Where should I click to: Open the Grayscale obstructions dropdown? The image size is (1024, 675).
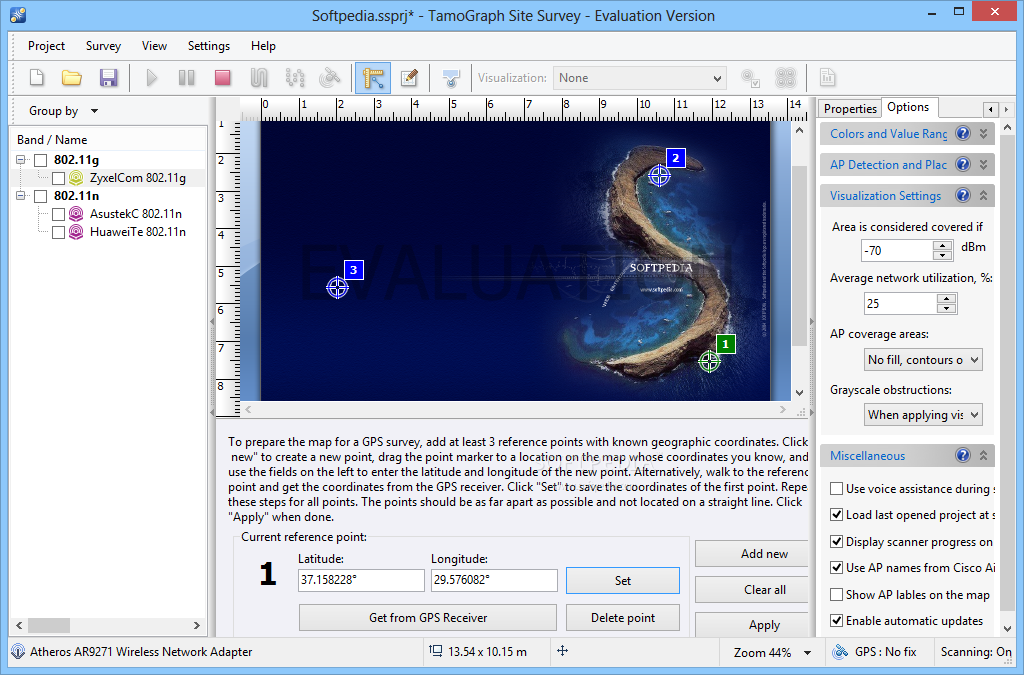pos(923,415)
